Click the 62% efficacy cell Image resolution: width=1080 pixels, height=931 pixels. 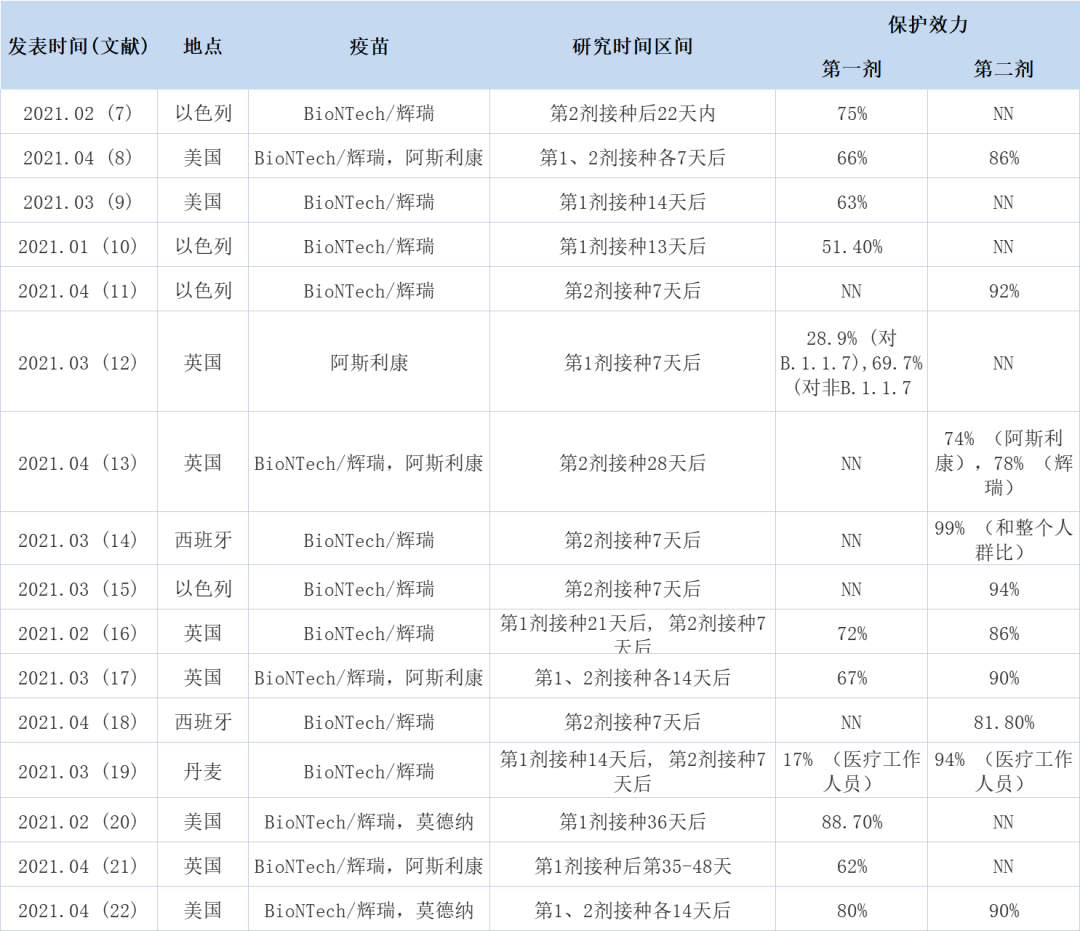[x=851, y=866]
